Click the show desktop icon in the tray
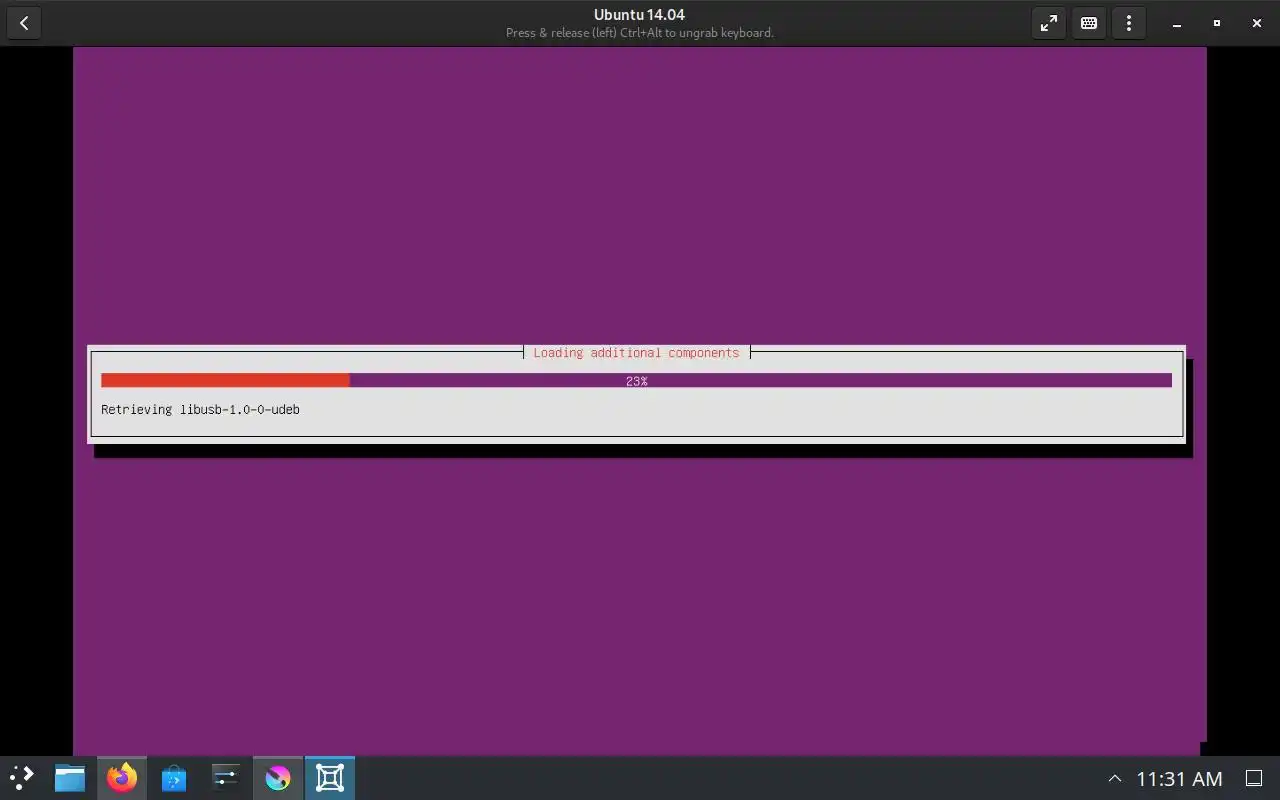This screenshot has width=1280, height=800. (1254, 778)
